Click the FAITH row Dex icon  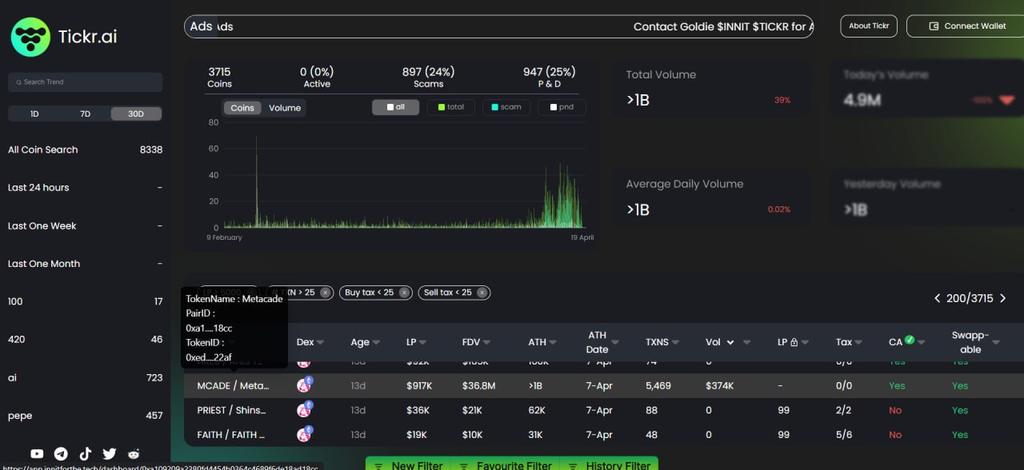(304, 434)
